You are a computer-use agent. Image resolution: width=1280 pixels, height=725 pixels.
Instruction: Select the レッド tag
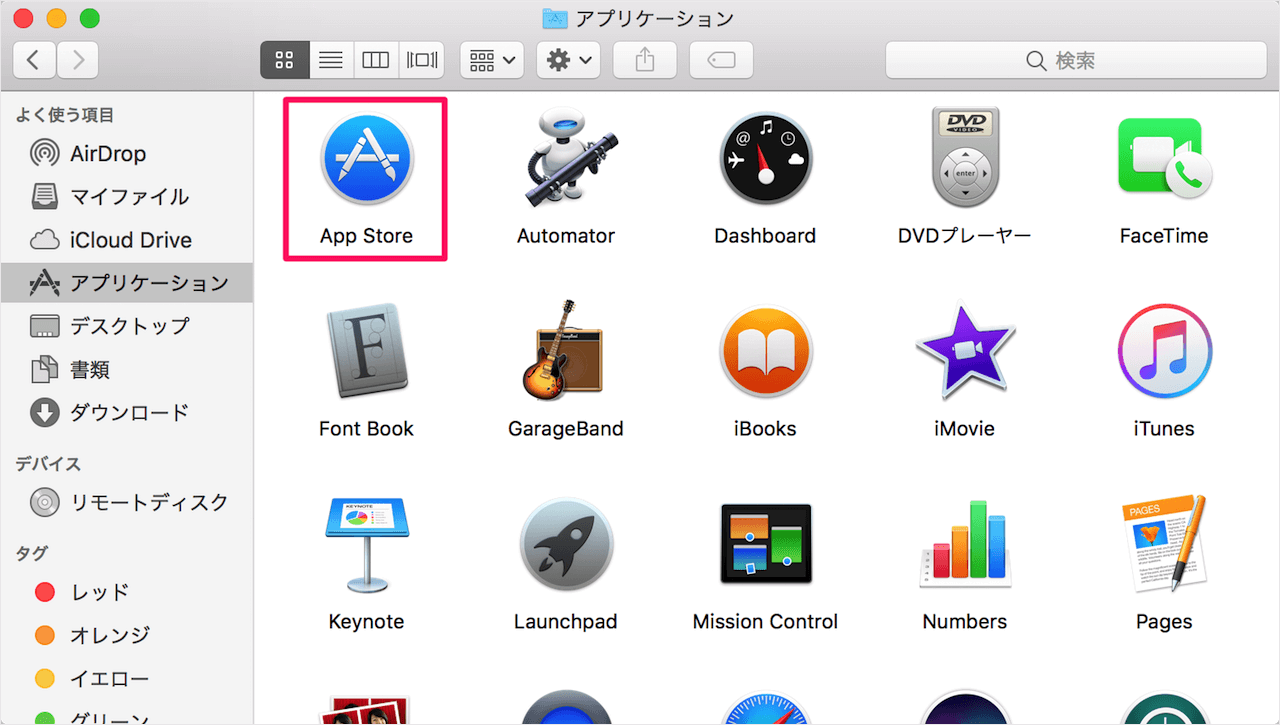tap(126, 592)
